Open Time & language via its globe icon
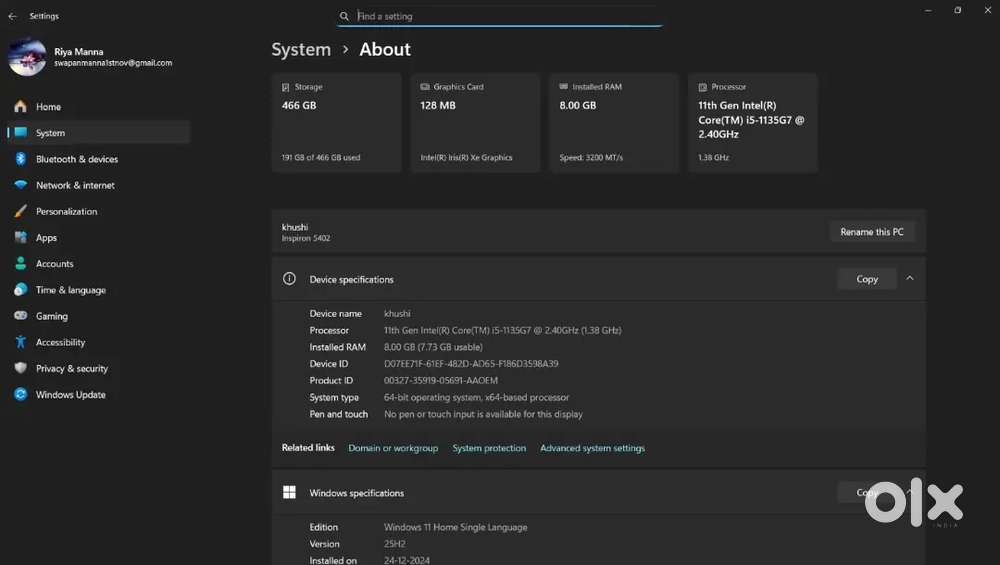This screenshot has height=565, width=1000. pyautogui.click(x=20, y=290)
